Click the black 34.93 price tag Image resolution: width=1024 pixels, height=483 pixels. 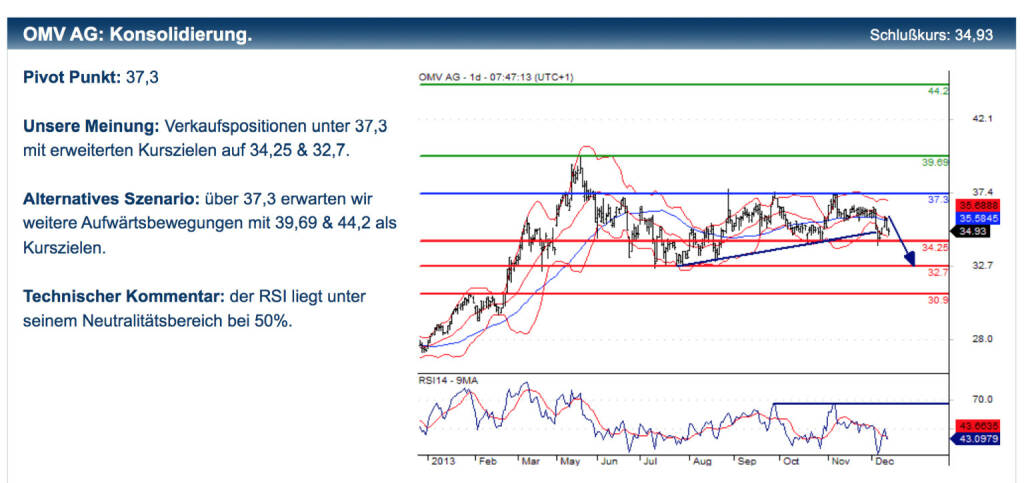point(970,231)
